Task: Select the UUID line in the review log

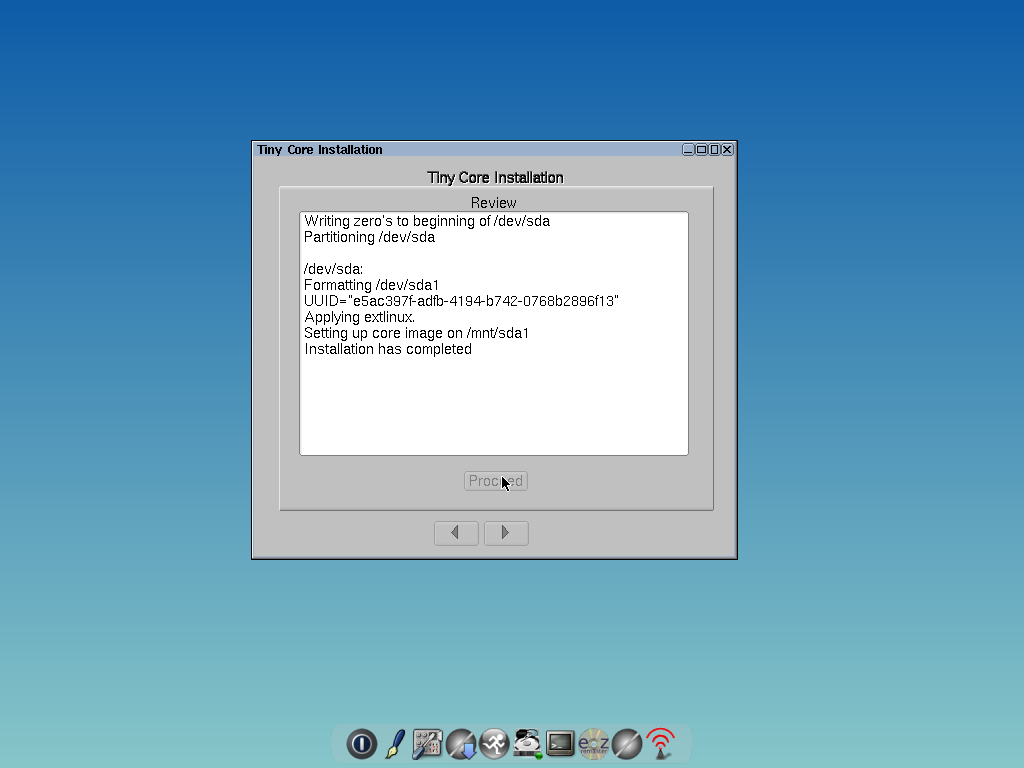Action: coord(460,300)
